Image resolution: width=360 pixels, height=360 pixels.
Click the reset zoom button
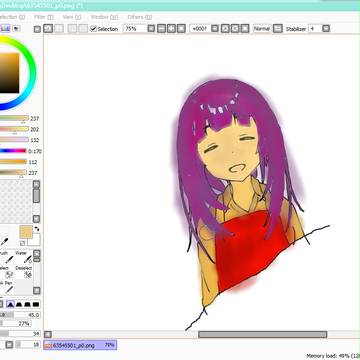point(181,29)
